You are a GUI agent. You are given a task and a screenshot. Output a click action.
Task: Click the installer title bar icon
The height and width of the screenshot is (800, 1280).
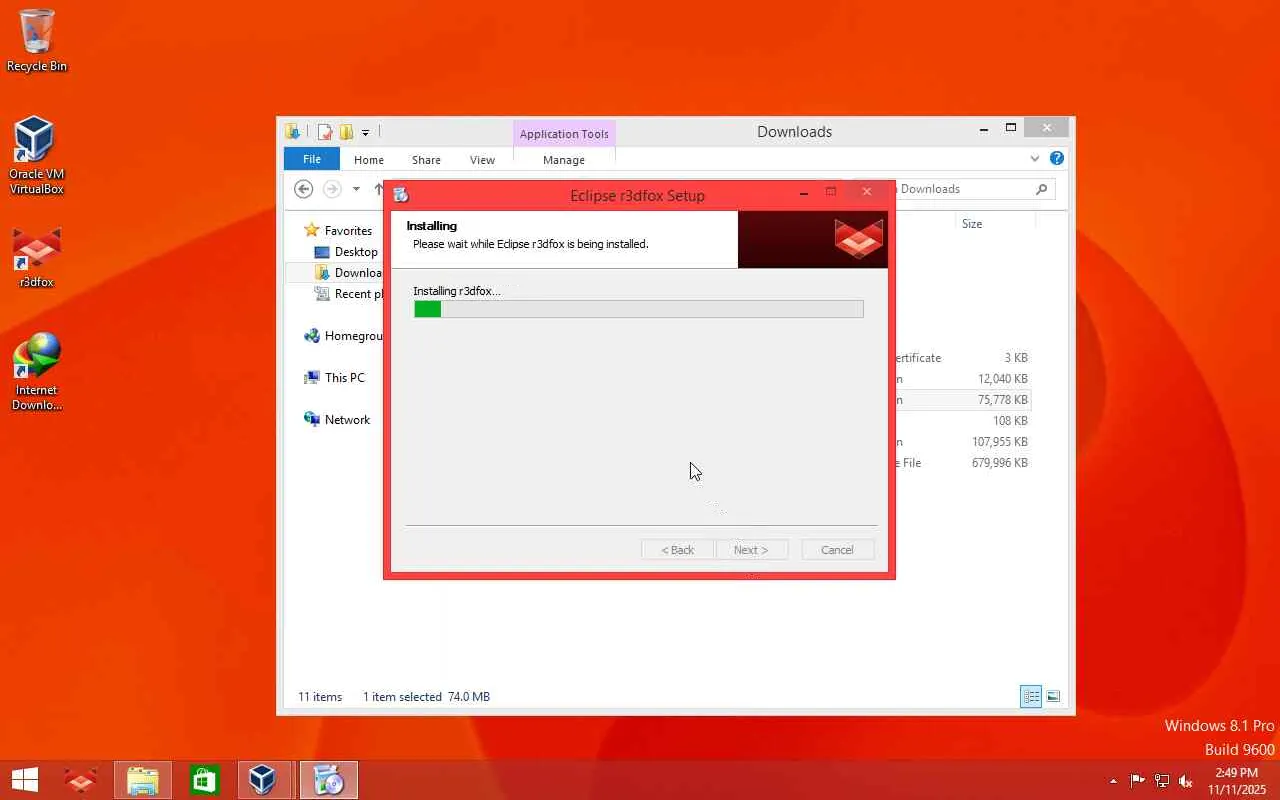pos(402,195)
